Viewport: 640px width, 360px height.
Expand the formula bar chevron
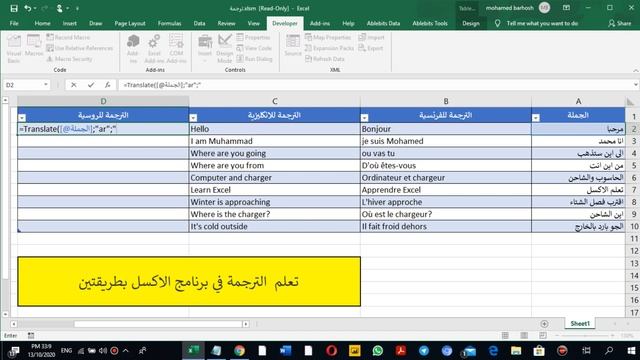pos(636,85)
